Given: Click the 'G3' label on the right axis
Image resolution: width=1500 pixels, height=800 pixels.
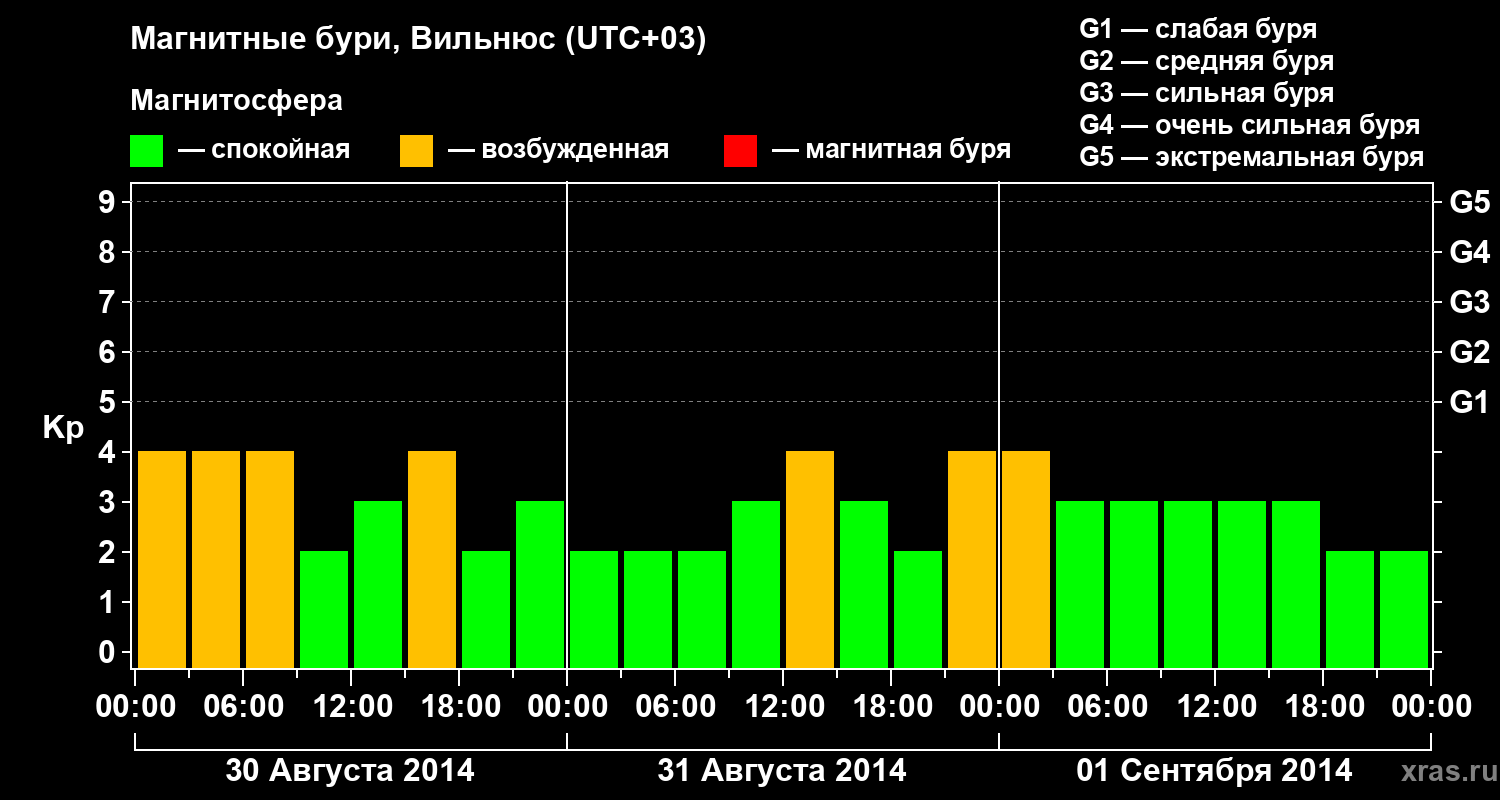Looking at the screenshot, I should click(x=1469, y=302).
